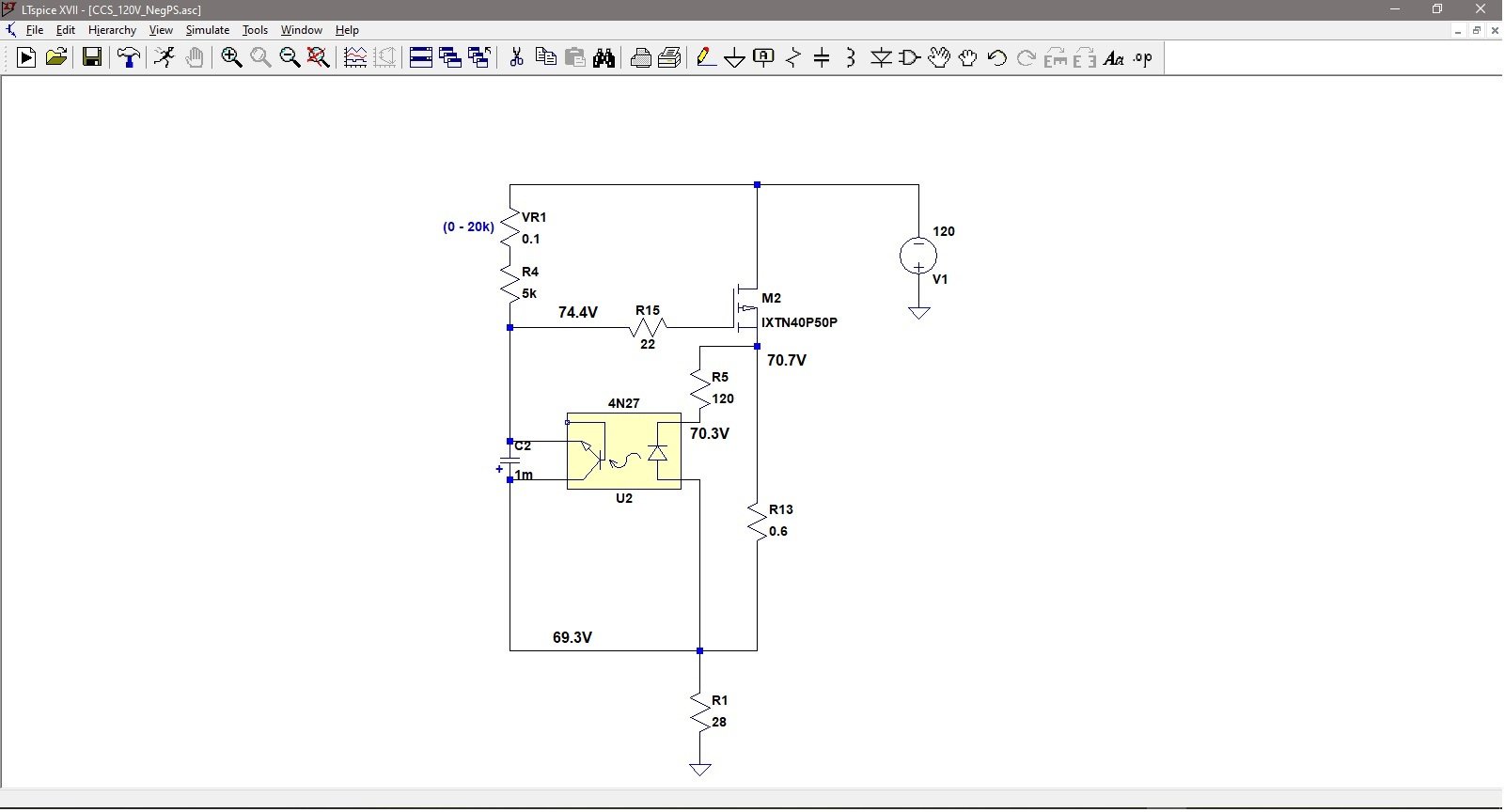Open the Edit menu

point(66,30)
